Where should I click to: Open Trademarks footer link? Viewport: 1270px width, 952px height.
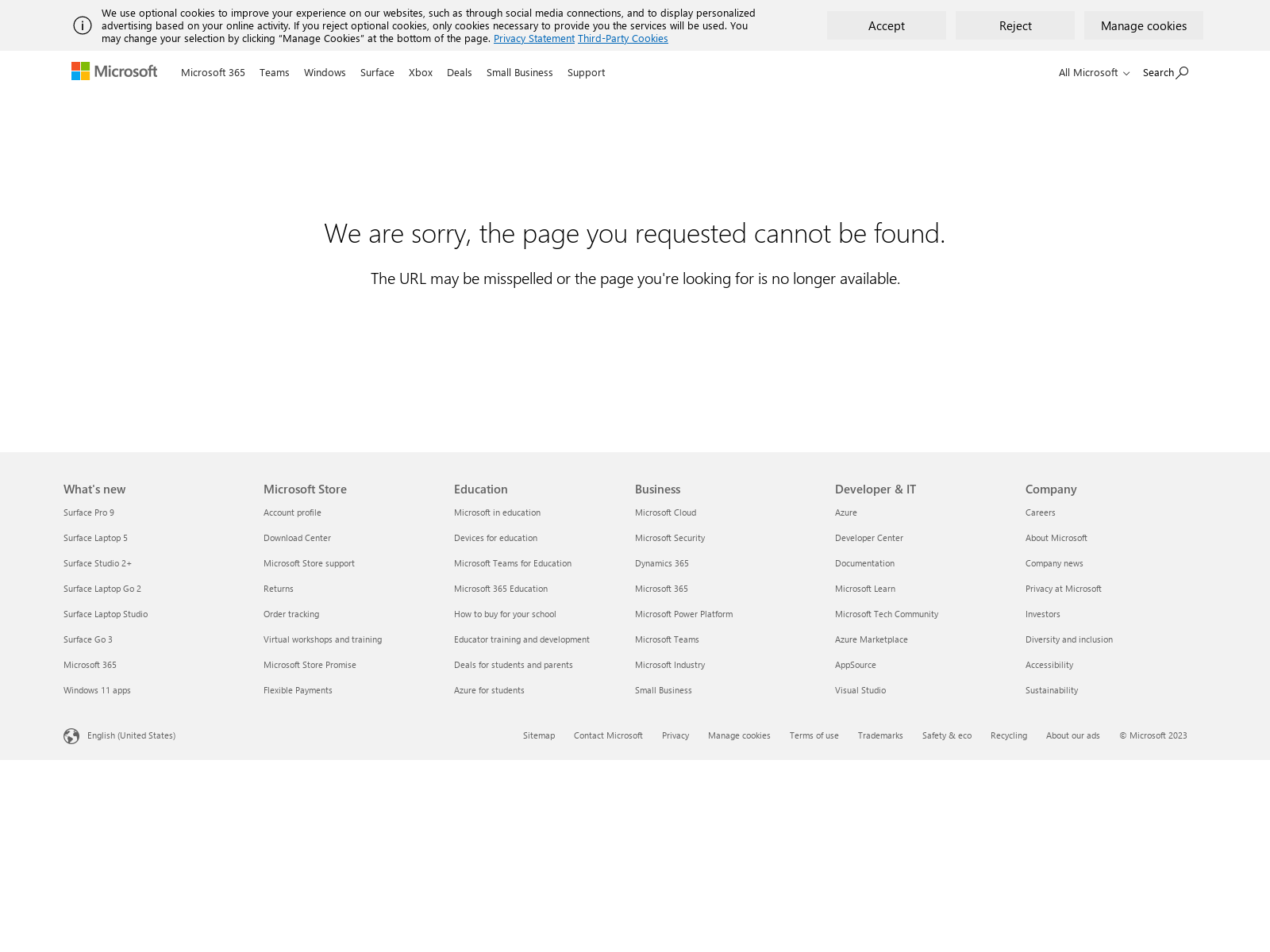[x=880, y=735]
